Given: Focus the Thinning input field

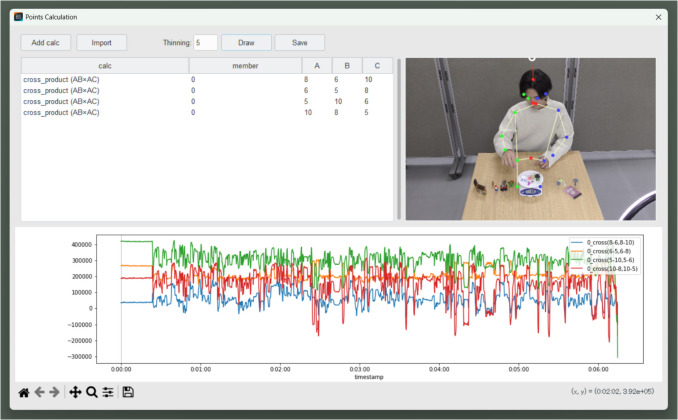Looking at the screenshot, I should pos(205,43).
